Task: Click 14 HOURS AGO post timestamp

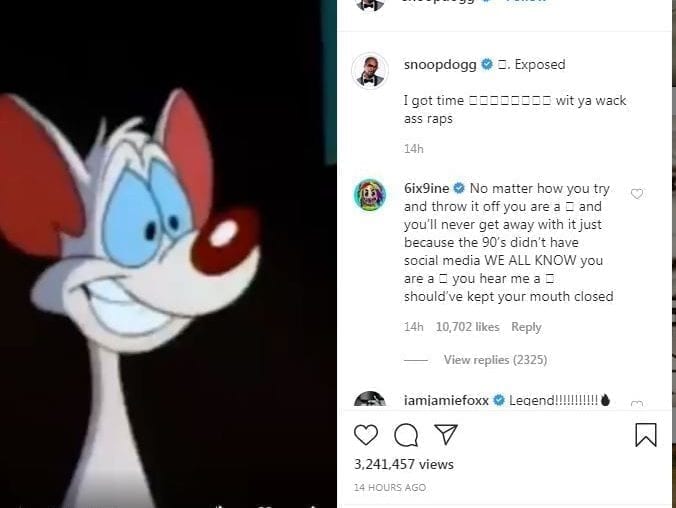Action: (390, 488)
